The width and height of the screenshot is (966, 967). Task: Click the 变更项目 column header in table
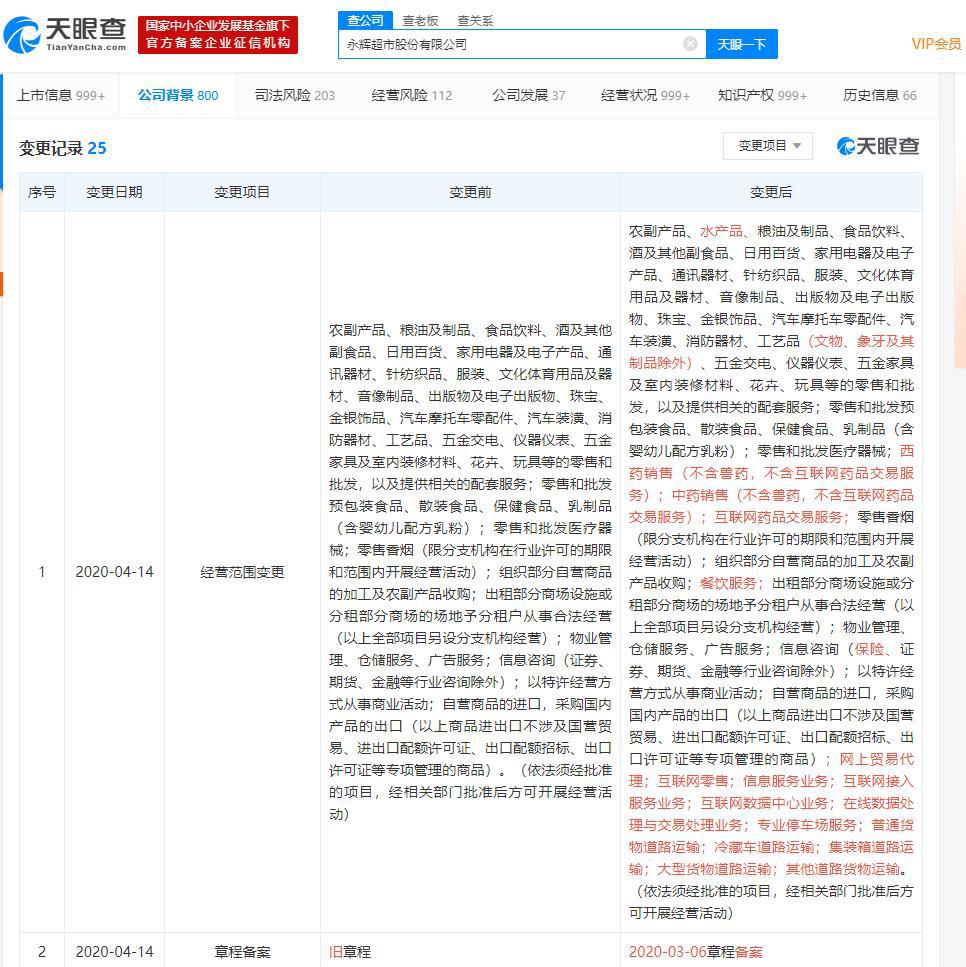(x=242, y=192)
